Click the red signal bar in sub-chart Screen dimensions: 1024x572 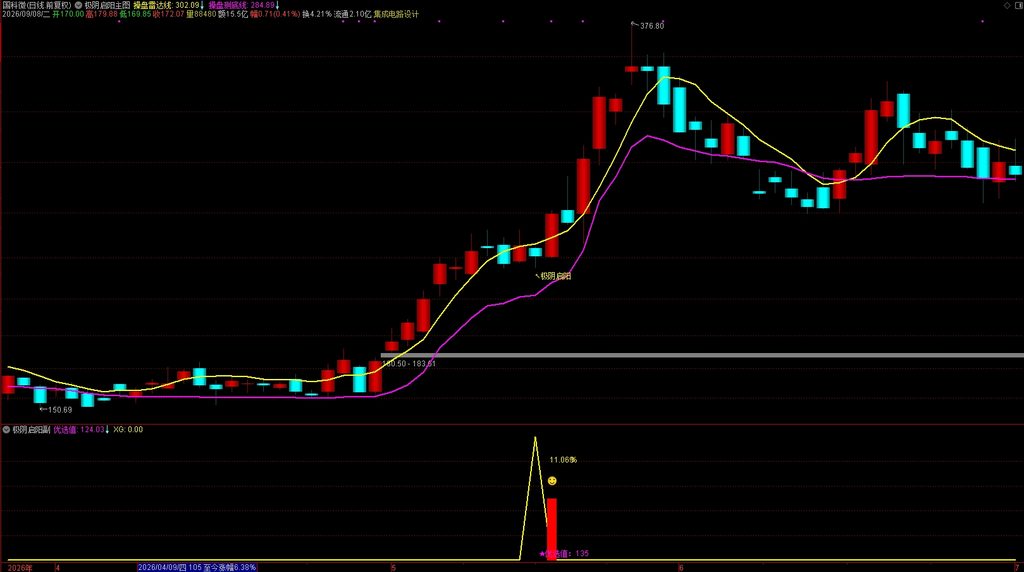pos(552,529)
